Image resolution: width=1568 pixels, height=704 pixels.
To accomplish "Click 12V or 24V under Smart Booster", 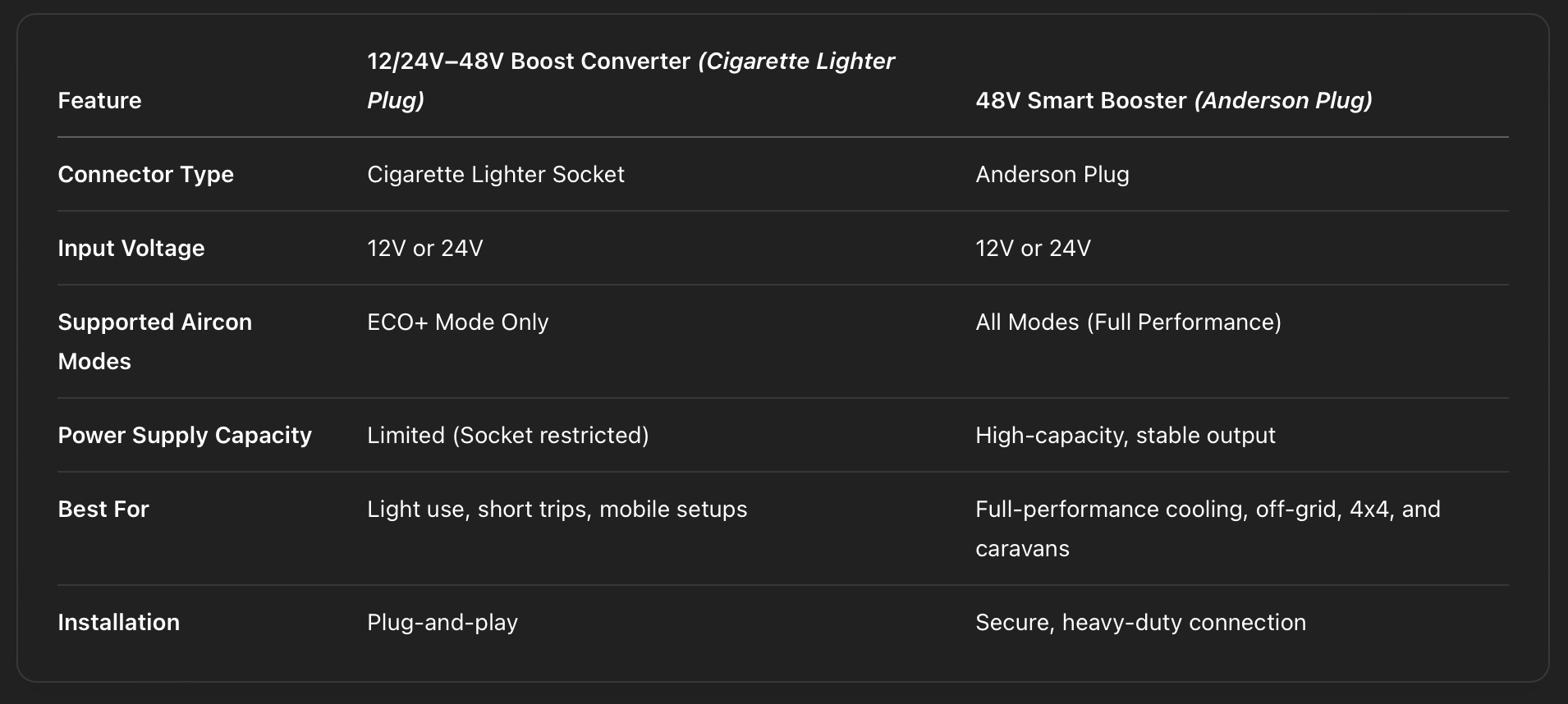I will 1033,248.
